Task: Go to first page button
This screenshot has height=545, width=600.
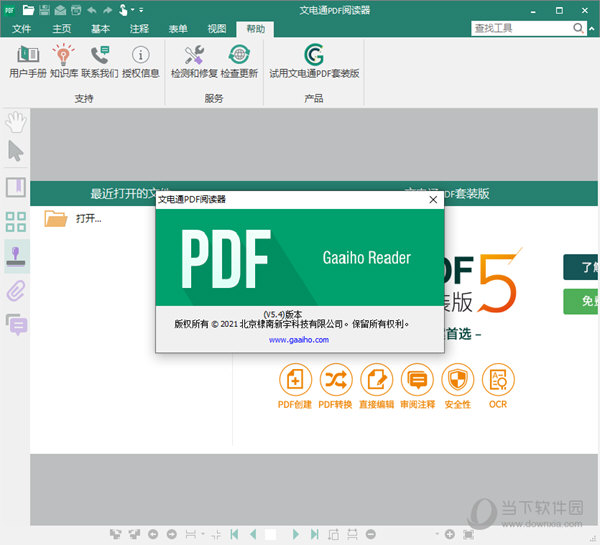Action: pos(235,534)
